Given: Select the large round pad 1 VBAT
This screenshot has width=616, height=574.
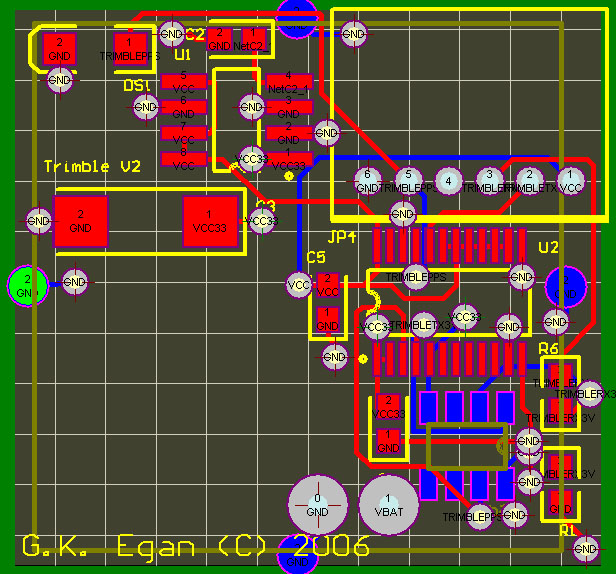Looking at the screenshot, I should 389,505.
